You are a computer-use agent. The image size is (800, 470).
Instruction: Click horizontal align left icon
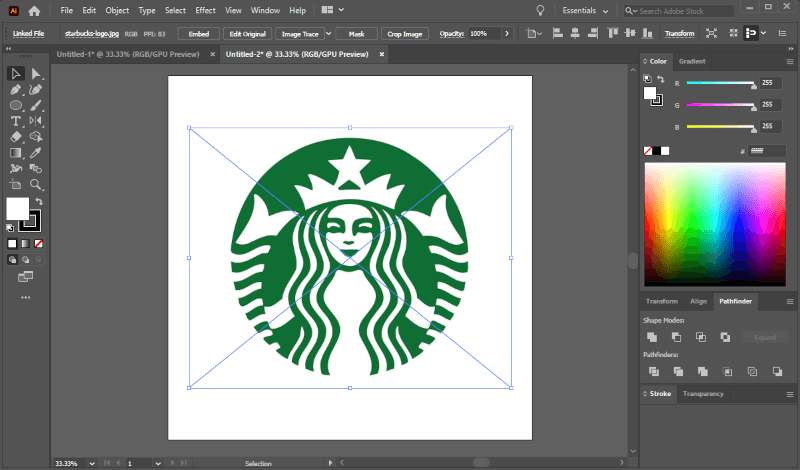(x=558, y=34)
